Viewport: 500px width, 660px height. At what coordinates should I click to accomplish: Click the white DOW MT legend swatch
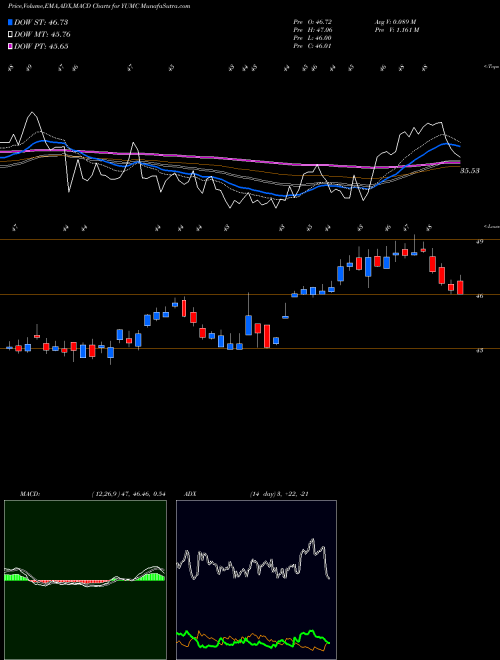[x=10, y=35]
